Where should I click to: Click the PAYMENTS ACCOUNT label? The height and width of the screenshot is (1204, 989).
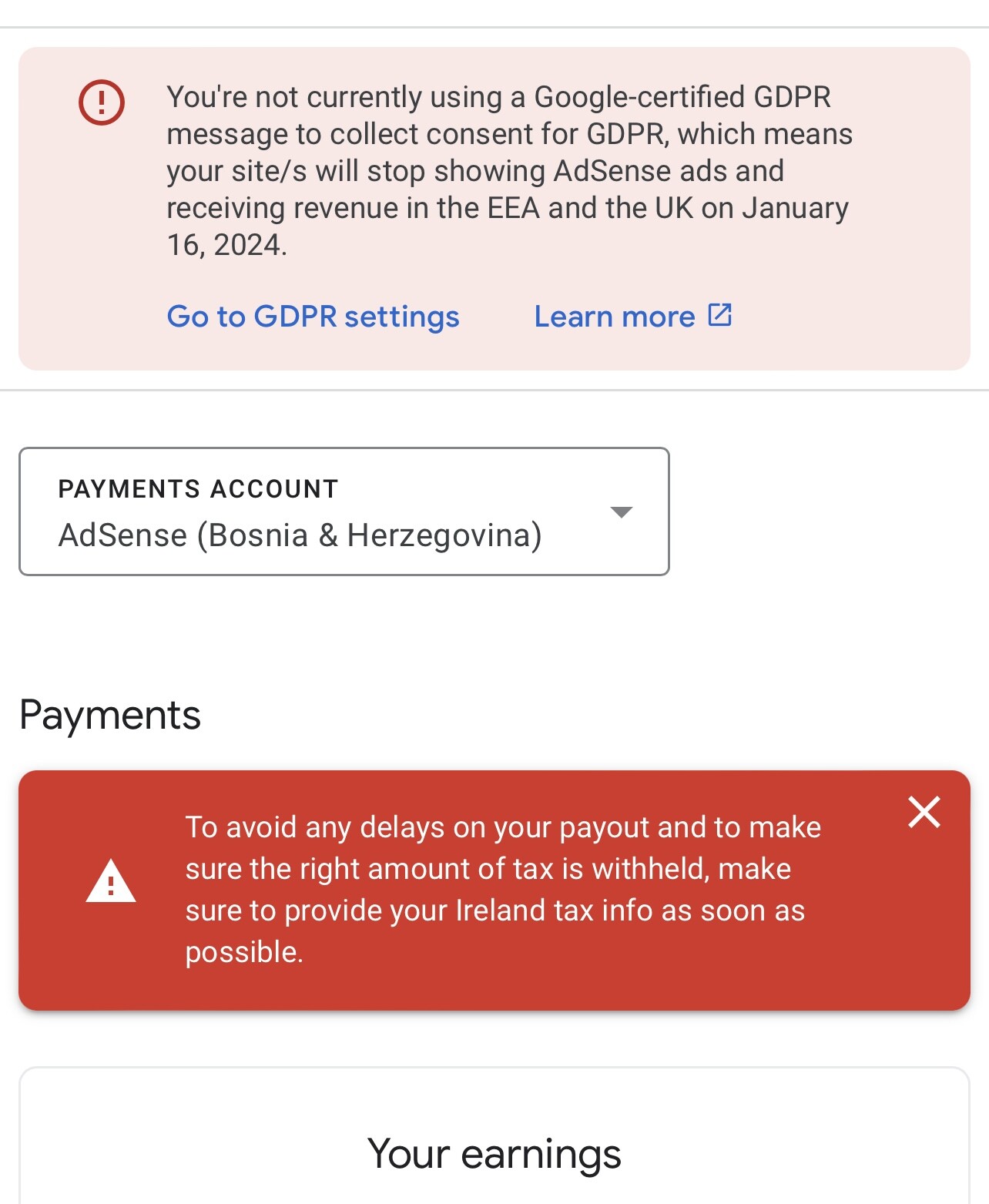click(x=198, y=489)
